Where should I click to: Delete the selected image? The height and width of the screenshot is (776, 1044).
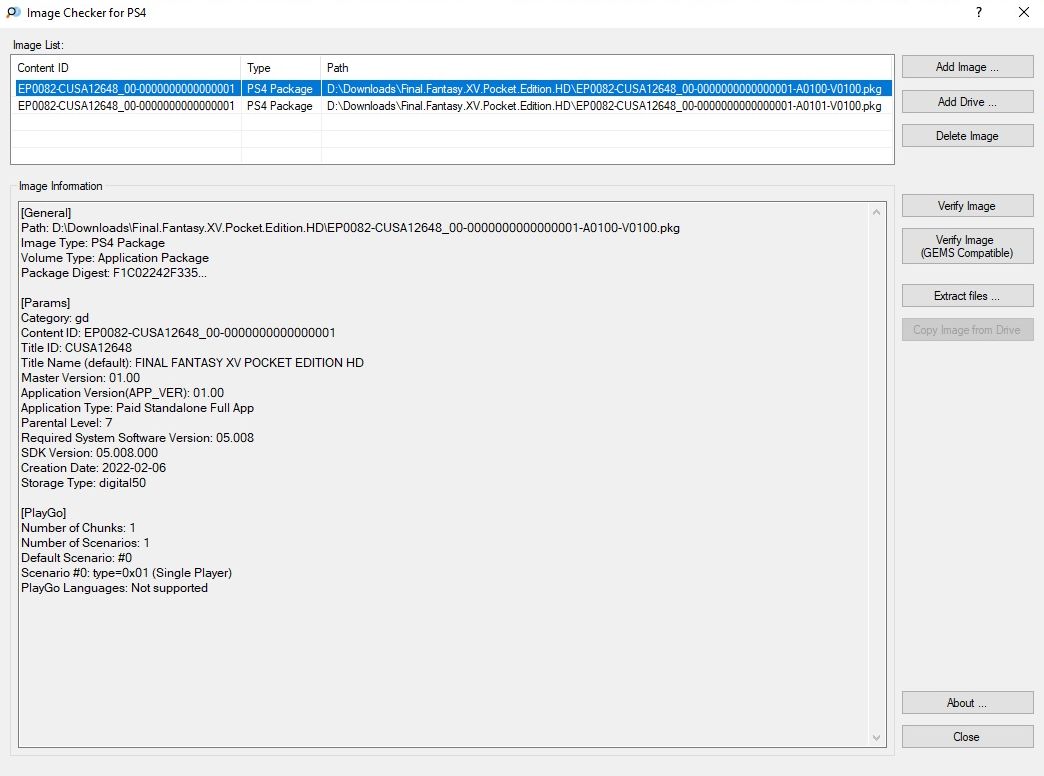(967, 136)
